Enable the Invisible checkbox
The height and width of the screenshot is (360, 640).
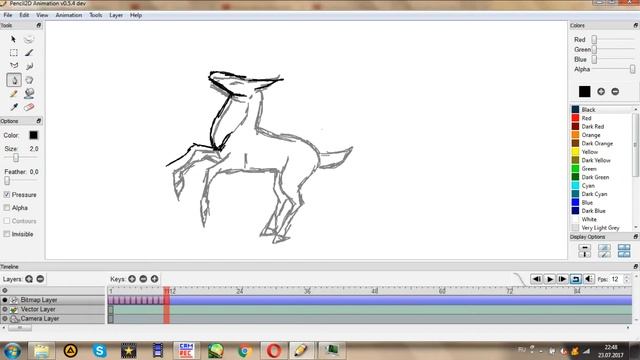pyautogui.click(x=7, y=234)
